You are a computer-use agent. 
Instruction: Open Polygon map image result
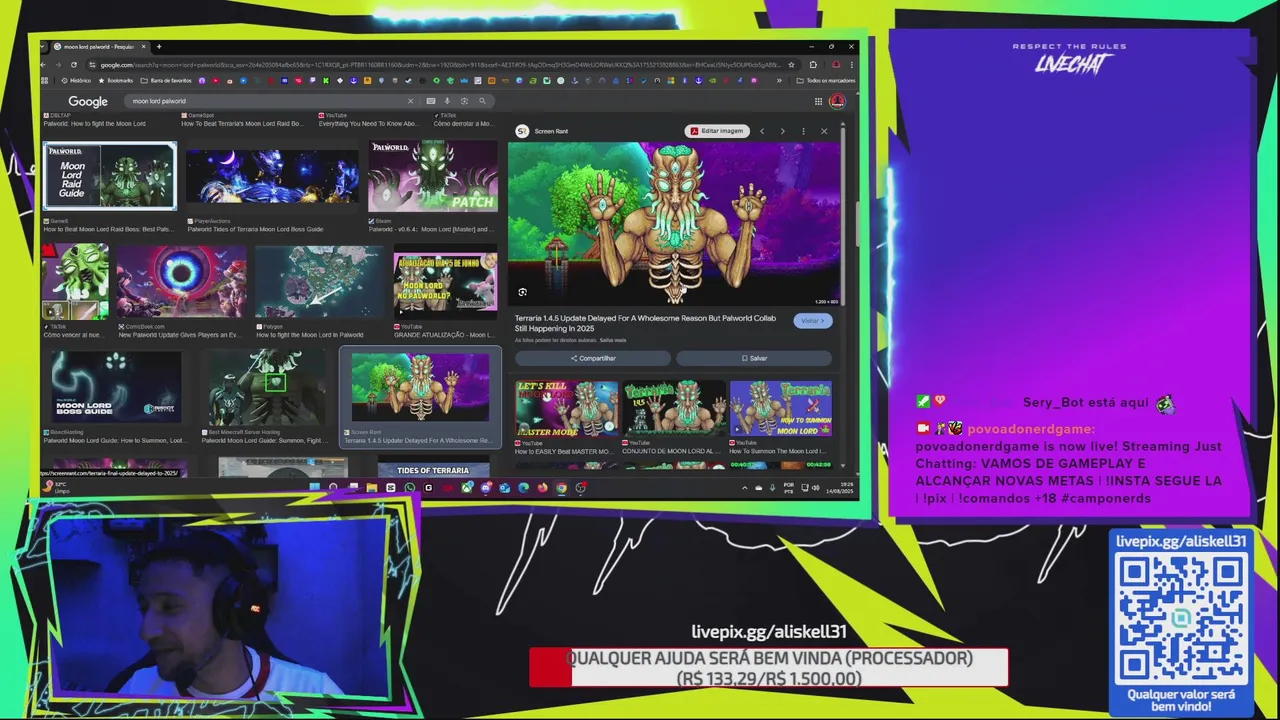click(x=319, y=281)
